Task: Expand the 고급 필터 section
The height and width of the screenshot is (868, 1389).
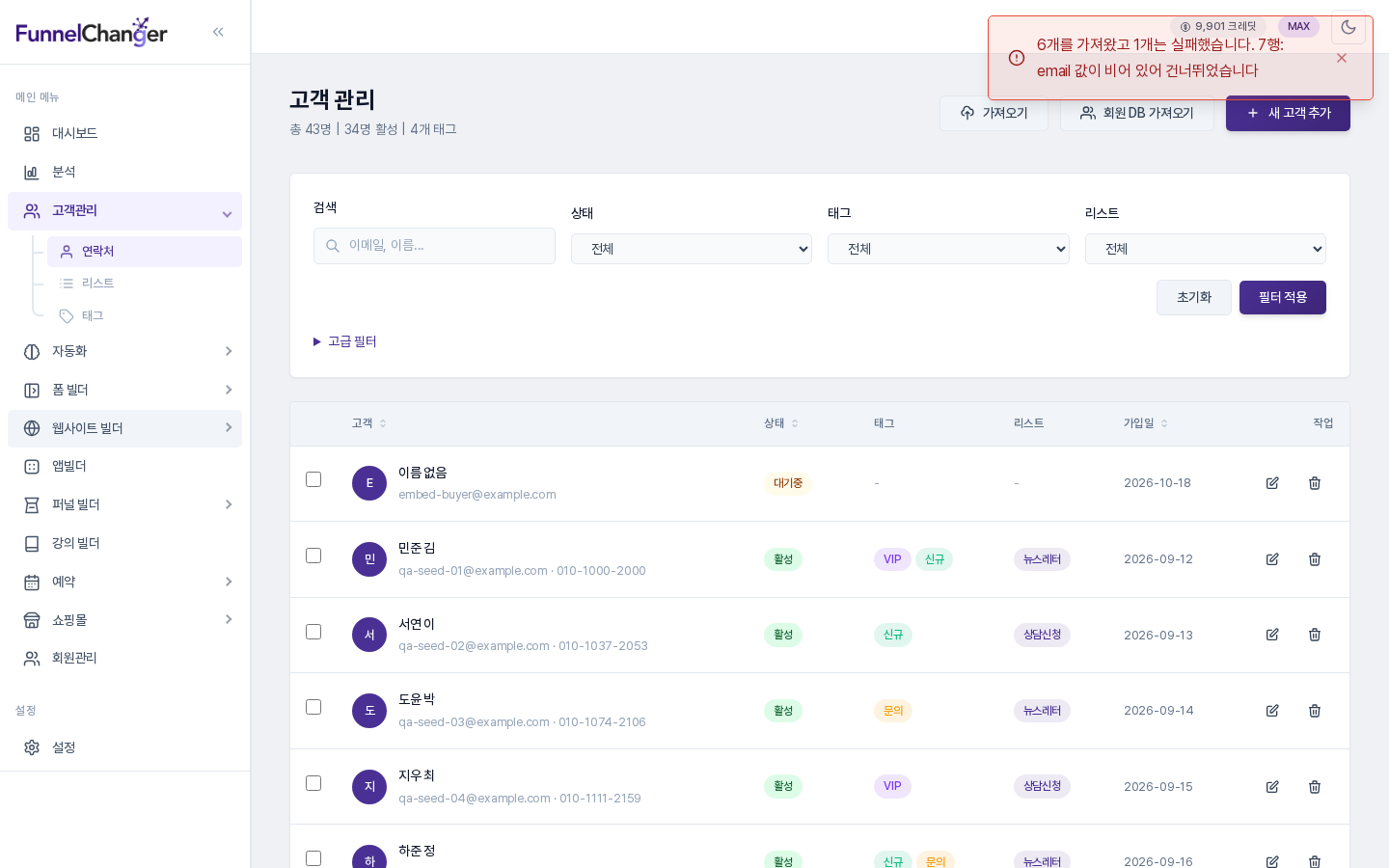Action: [x=345, y=341]
